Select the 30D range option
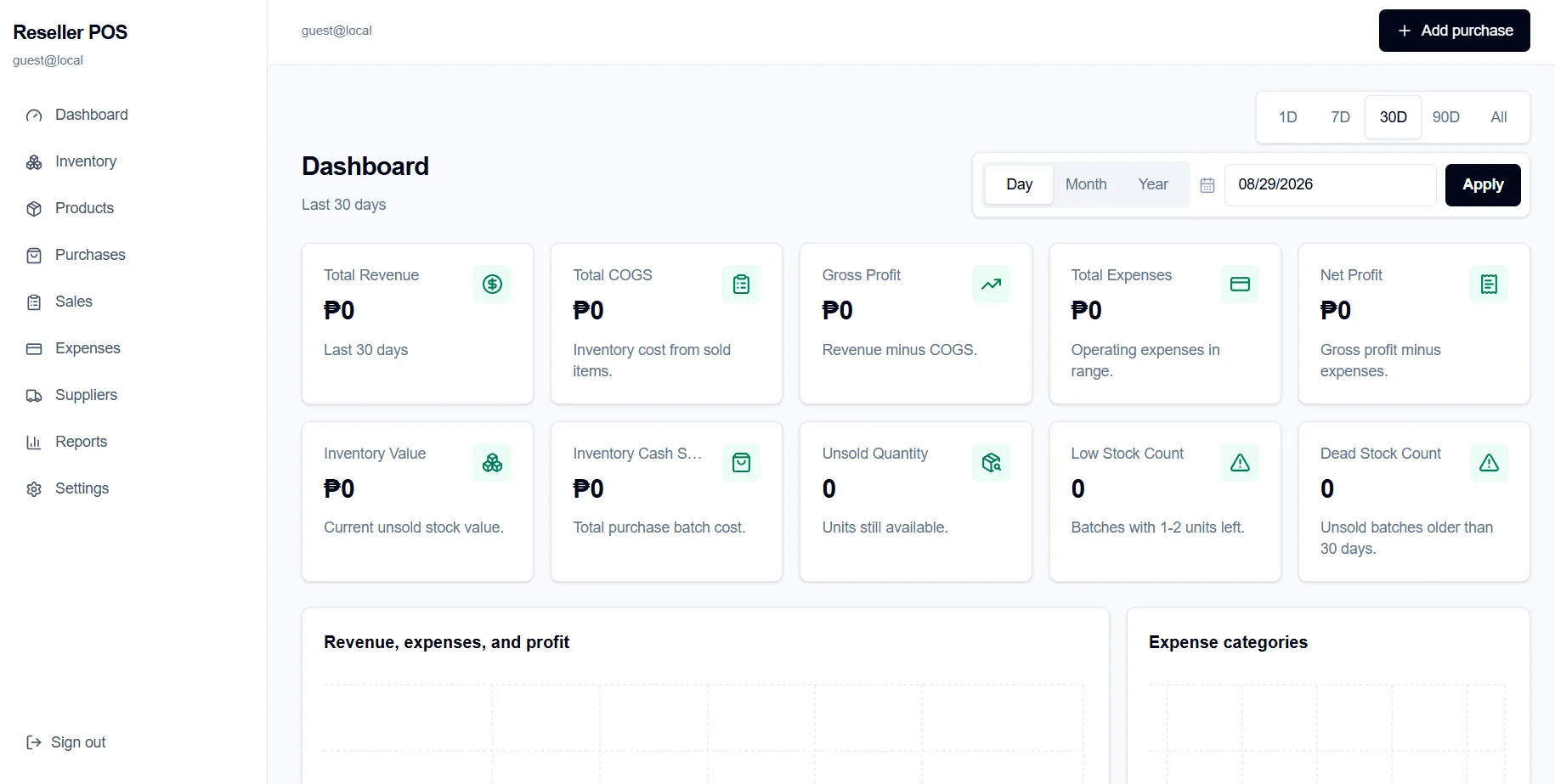 1393,117
